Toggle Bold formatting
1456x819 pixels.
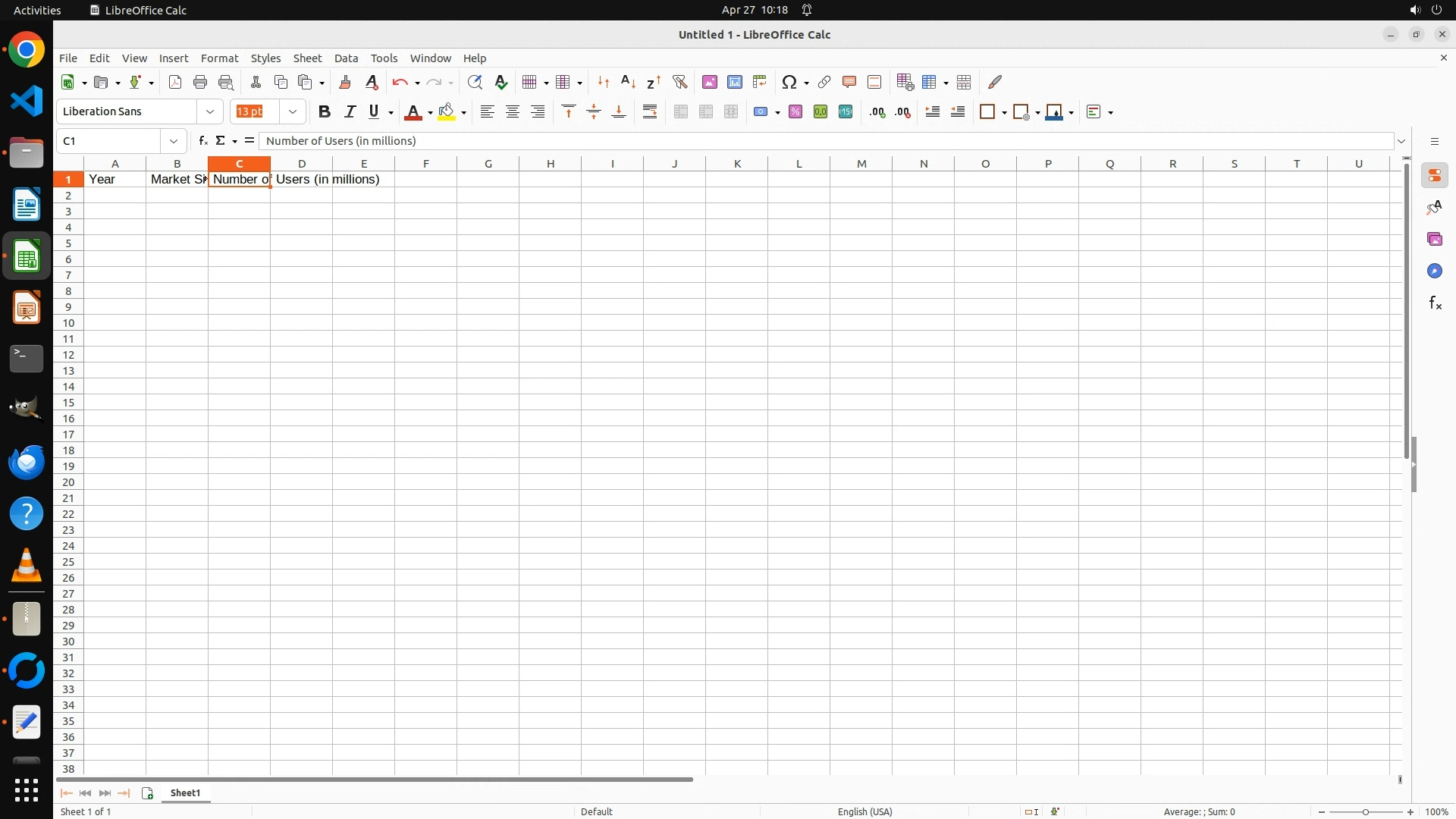325,112
